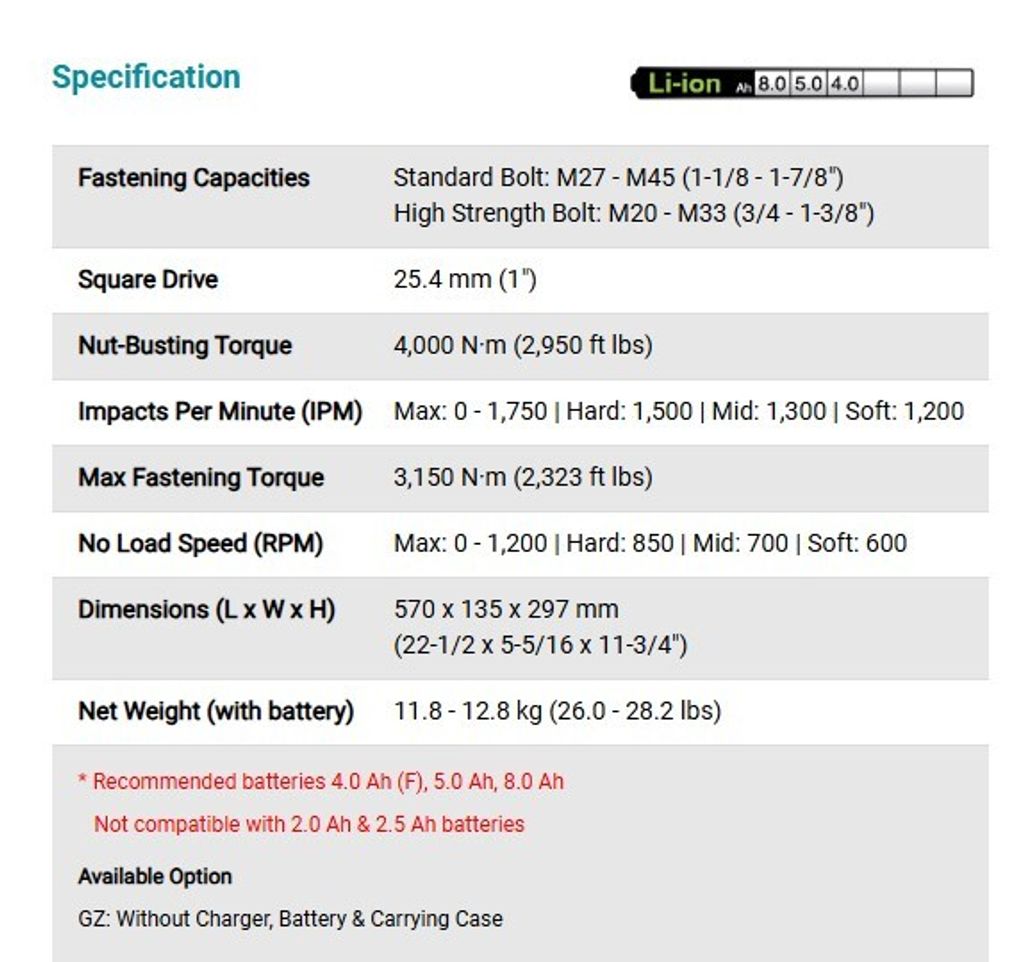The height and width of the screenshot is (962, 1024).
Task: Click the Li-ion battery label icon
Action: click(x=684, y=83)
